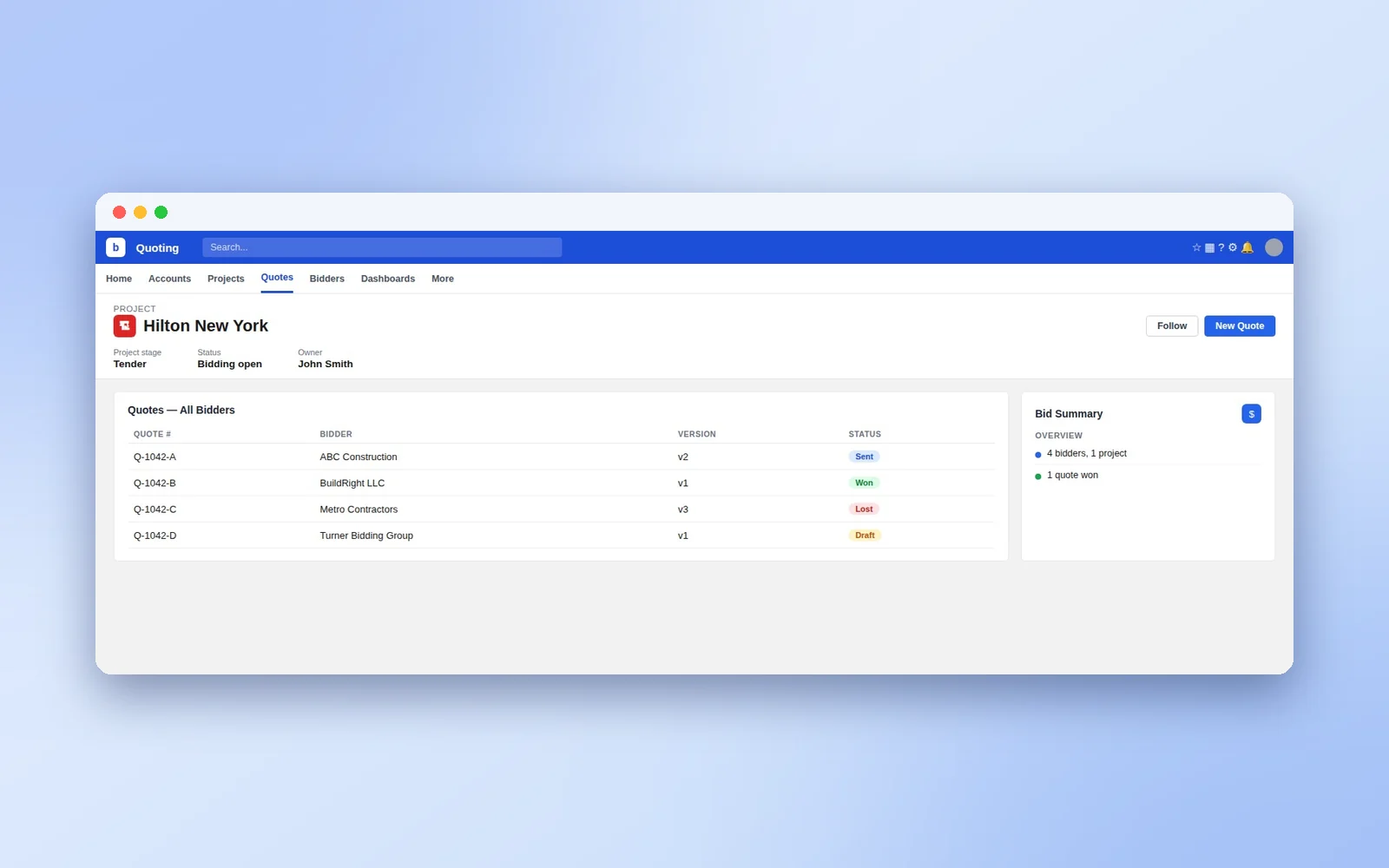Click version v2 for ABC Construction
This screenshot has height=868, width=1389.
coord(683,457)
